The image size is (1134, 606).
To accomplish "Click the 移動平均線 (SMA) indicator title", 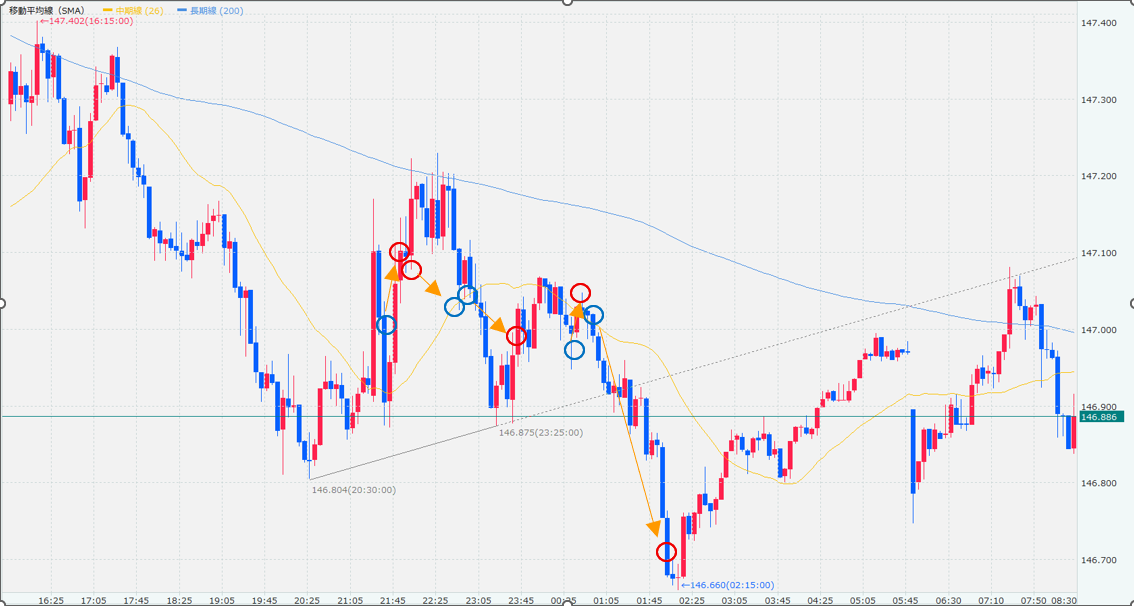I will 45,9.
